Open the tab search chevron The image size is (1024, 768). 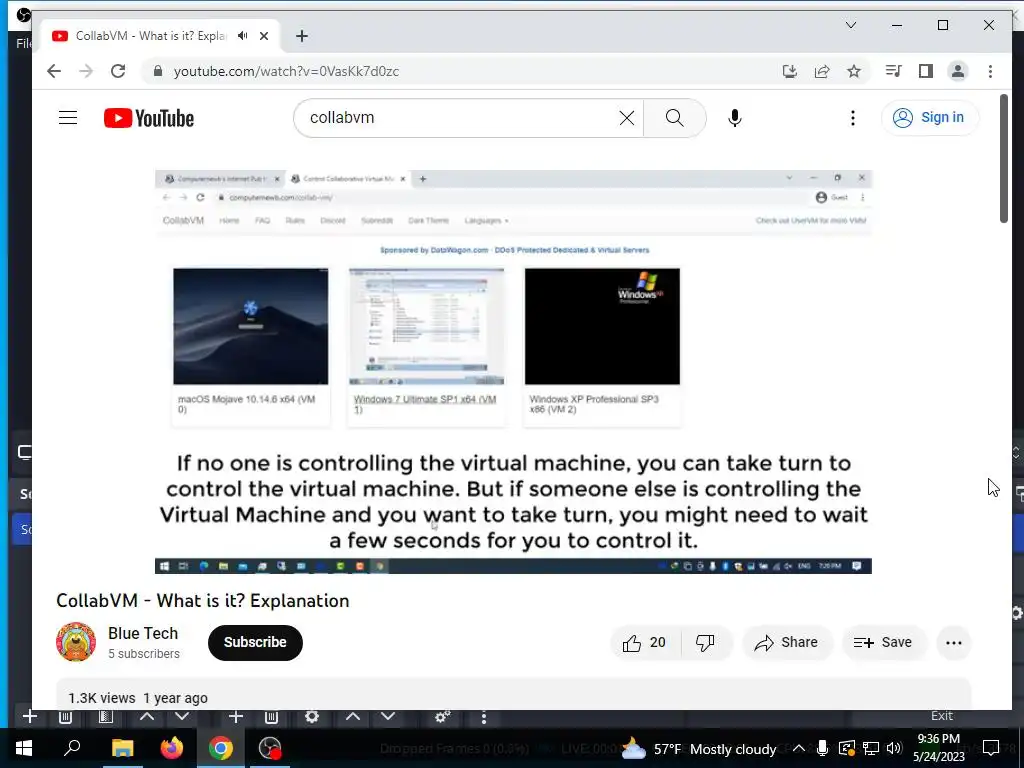pyautogui.click(x=850, y=25)
